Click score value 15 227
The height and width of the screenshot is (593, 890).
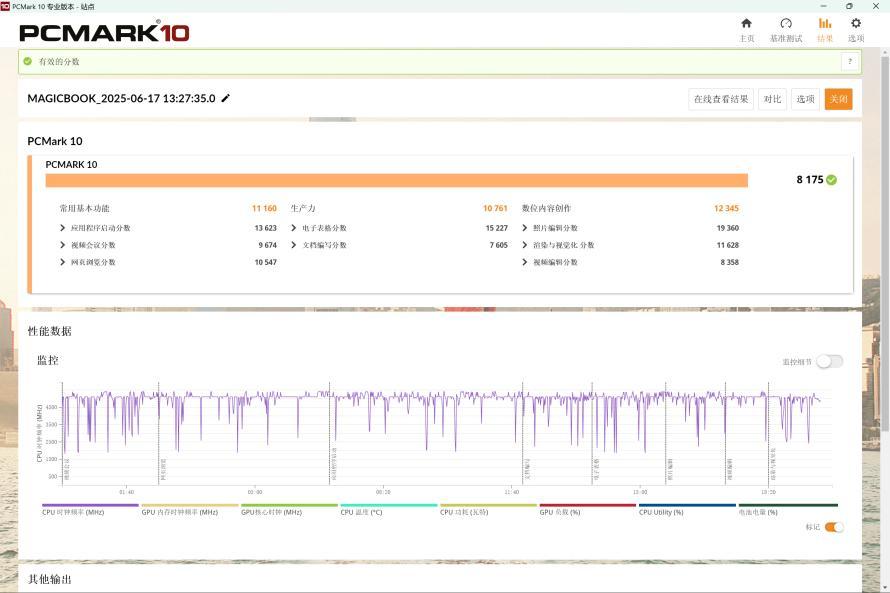pyautogui.click(x=496, y=228)
